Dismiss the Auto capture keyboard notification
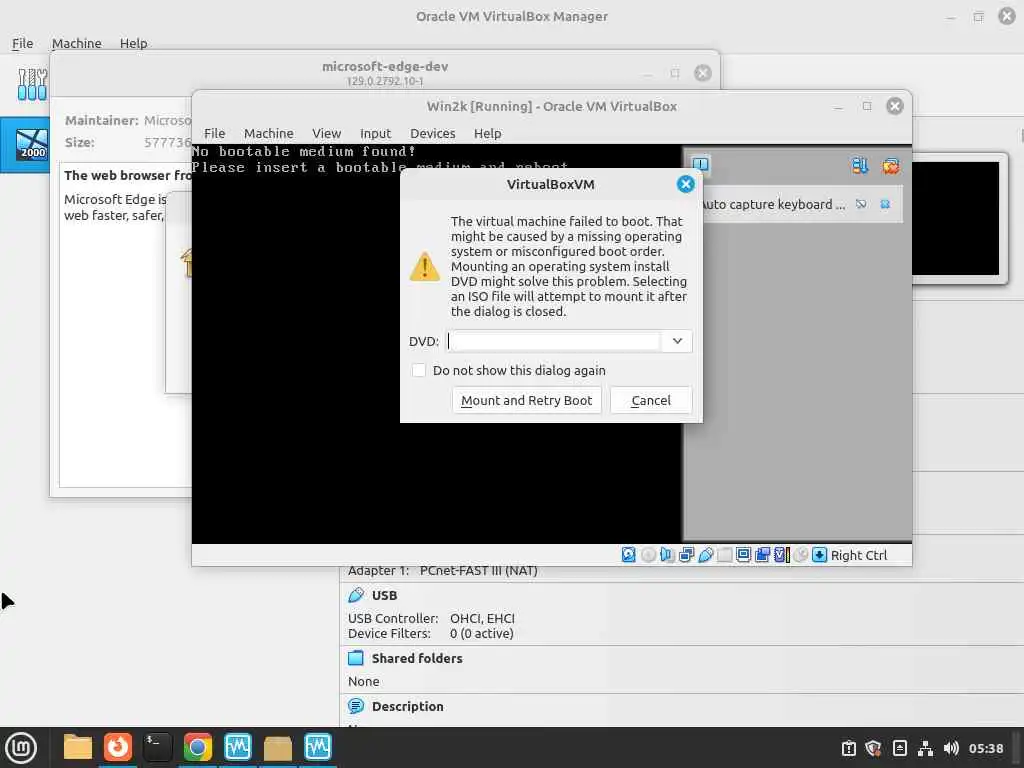Image resolution: width=1024 pixels, height=768 pixels. 886,204
